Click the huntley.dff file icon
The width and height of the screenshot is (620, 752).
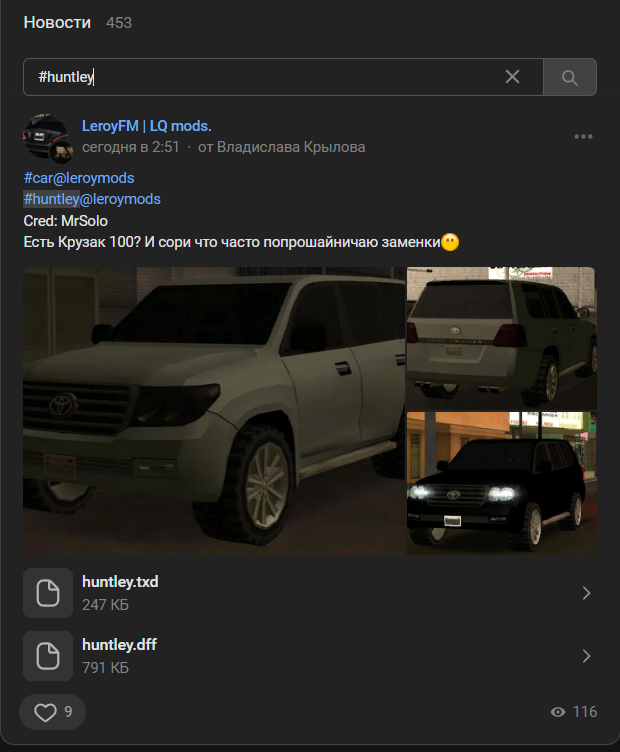48,656
